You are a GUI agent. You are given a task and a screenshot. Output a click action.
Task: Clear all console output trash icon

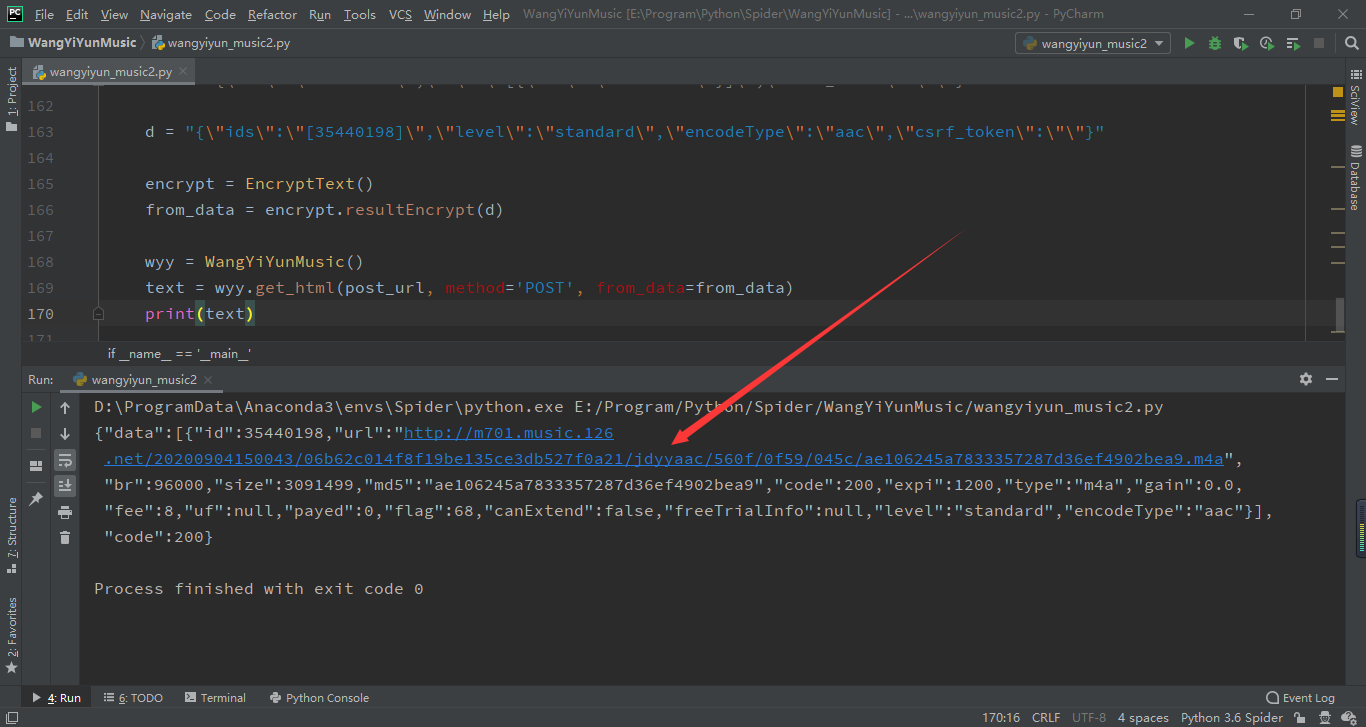point(65,537)
